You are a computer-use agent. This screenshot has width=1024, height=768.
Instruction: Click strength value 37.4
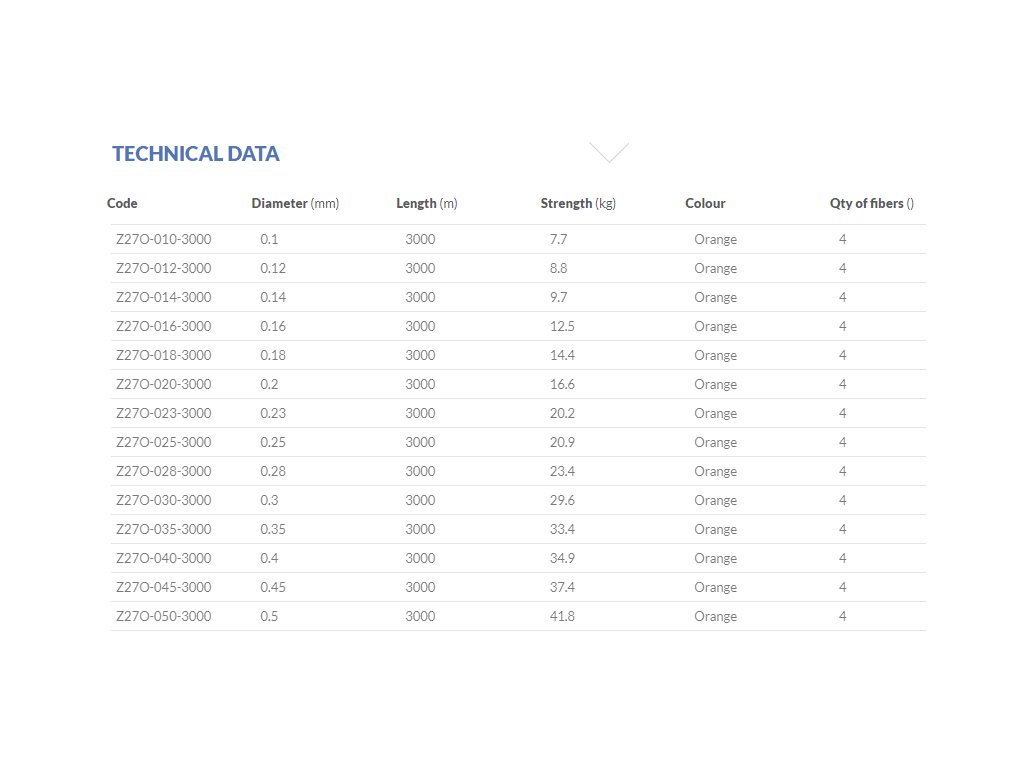(562, 587)
